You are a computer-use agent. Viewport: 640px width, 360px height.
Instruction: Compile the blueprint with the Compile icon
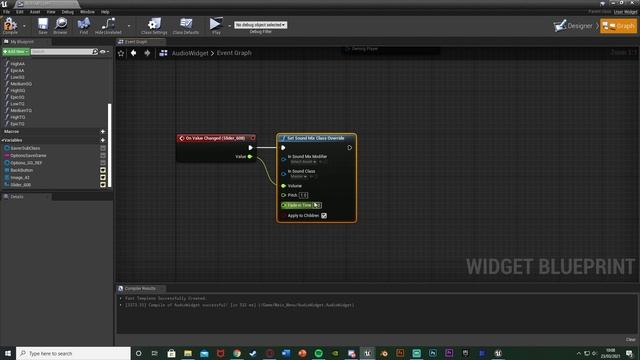click(10, 25)
